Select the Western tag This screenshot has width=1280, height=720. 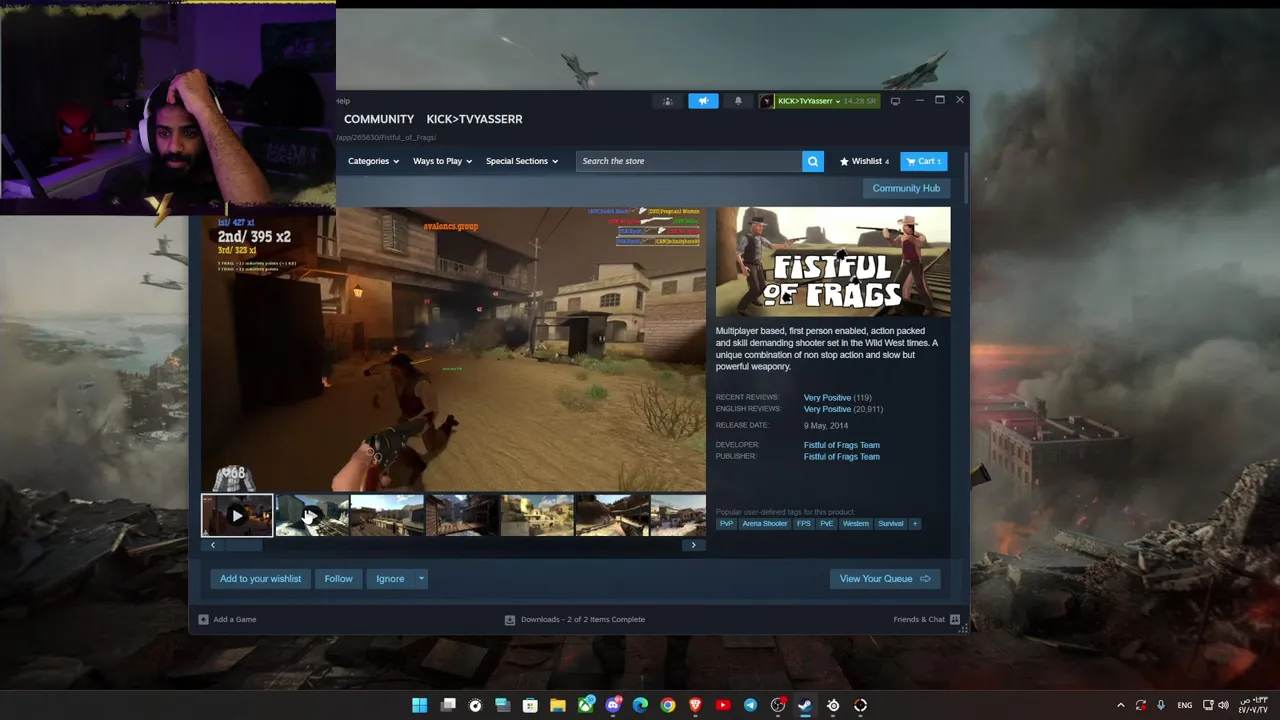click(856, 524)
